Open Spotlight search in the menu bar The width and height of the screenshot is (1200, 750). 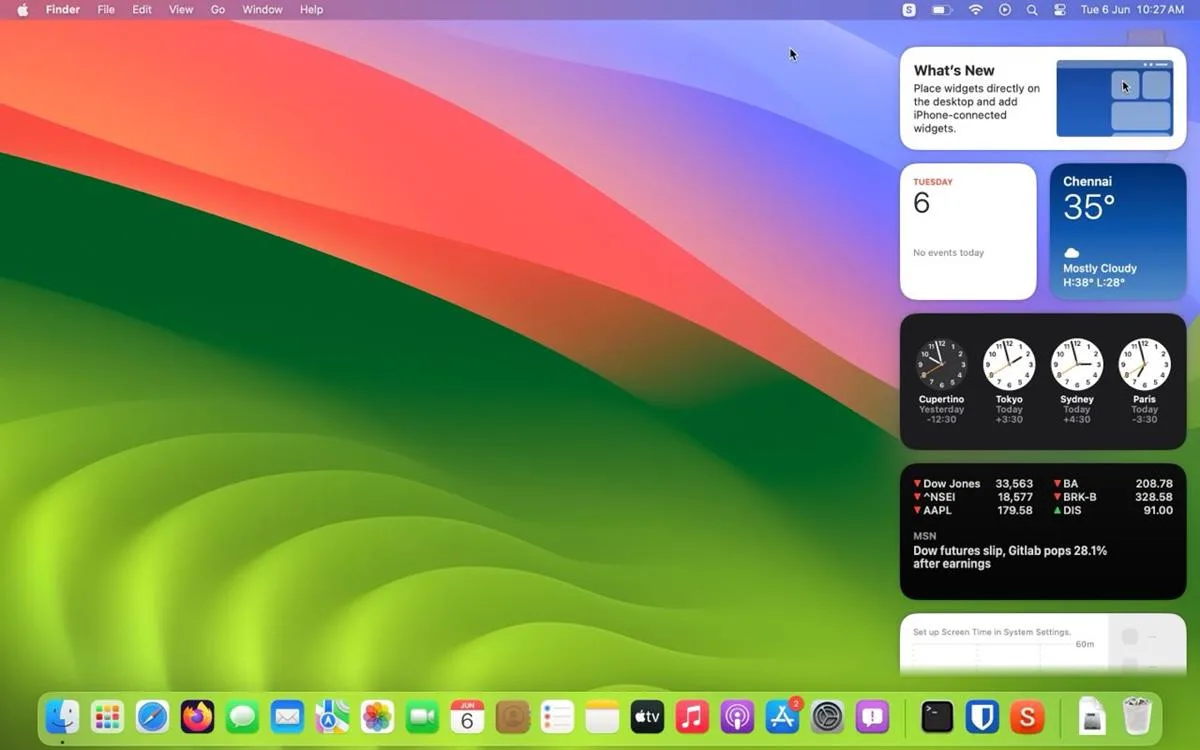click(x=1032, y=10)
